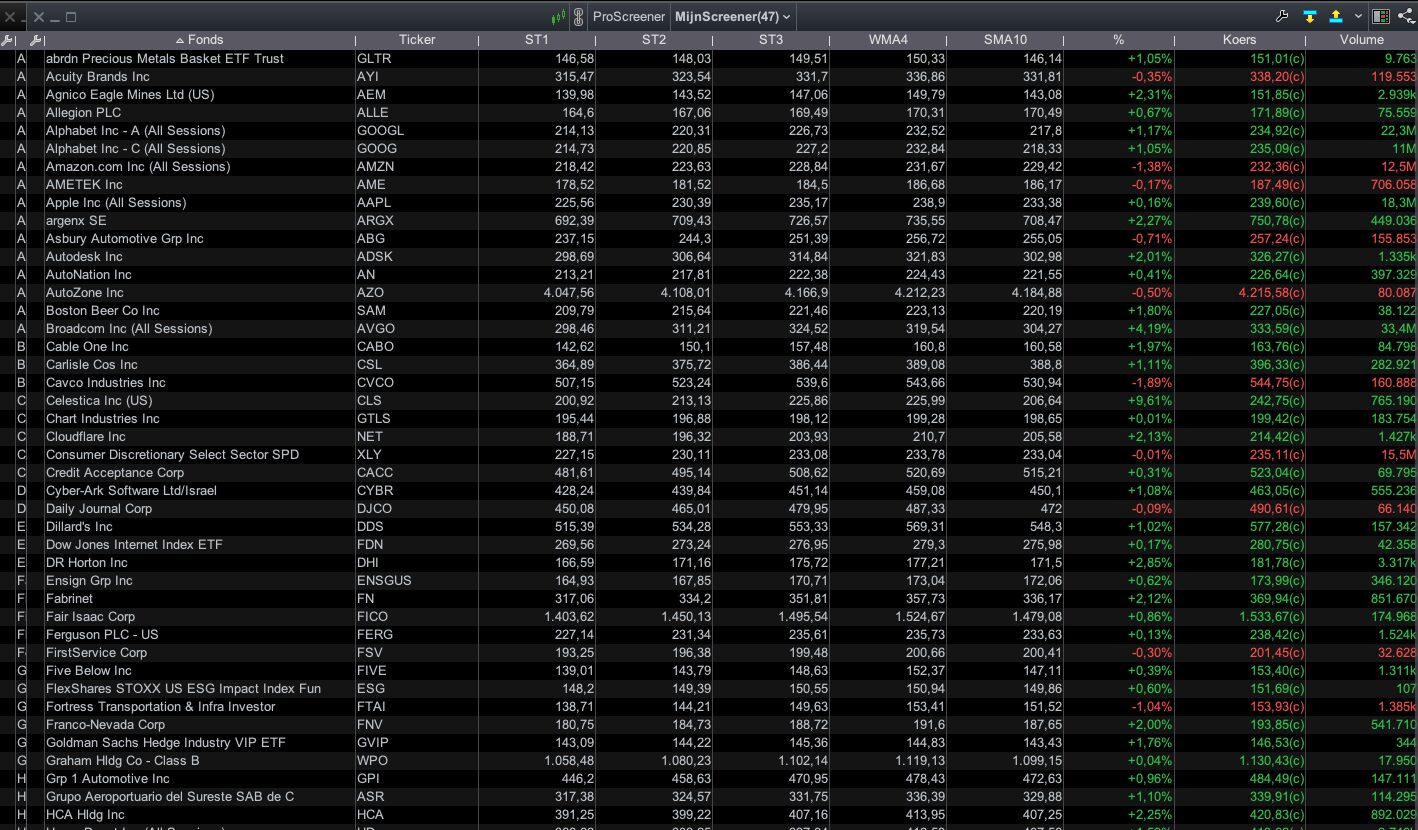Screen dimensions: 1418x830
Task: Sort by the Ticker column header
Action: click(x=417, y=40)
